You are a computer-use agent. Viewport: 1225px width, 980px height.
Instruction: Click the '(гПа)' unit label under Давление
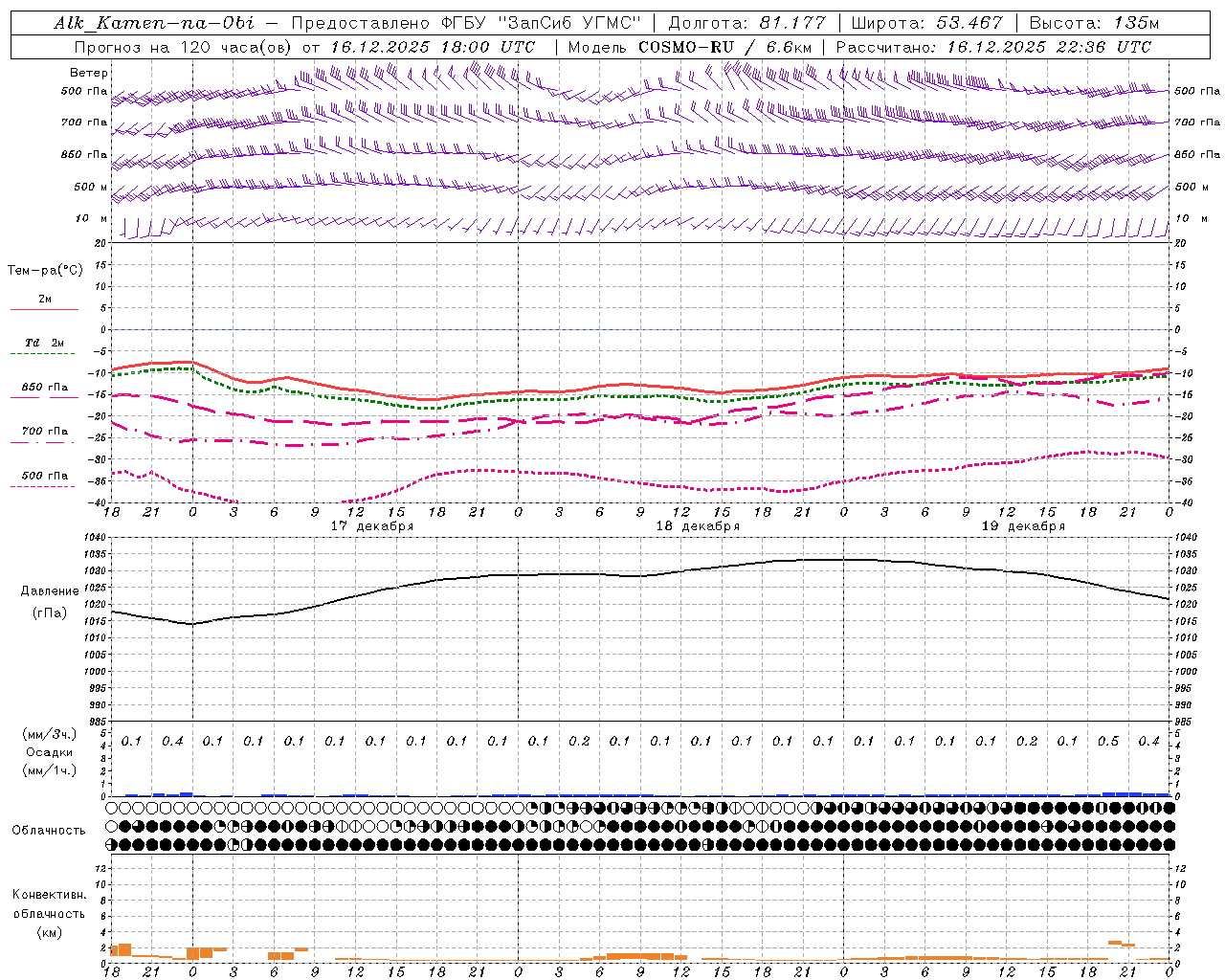tap(50, 613)
